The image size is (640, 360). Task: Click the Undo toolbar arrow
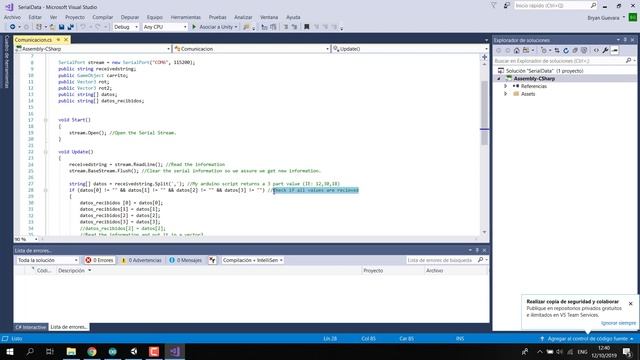coord(83,27)
